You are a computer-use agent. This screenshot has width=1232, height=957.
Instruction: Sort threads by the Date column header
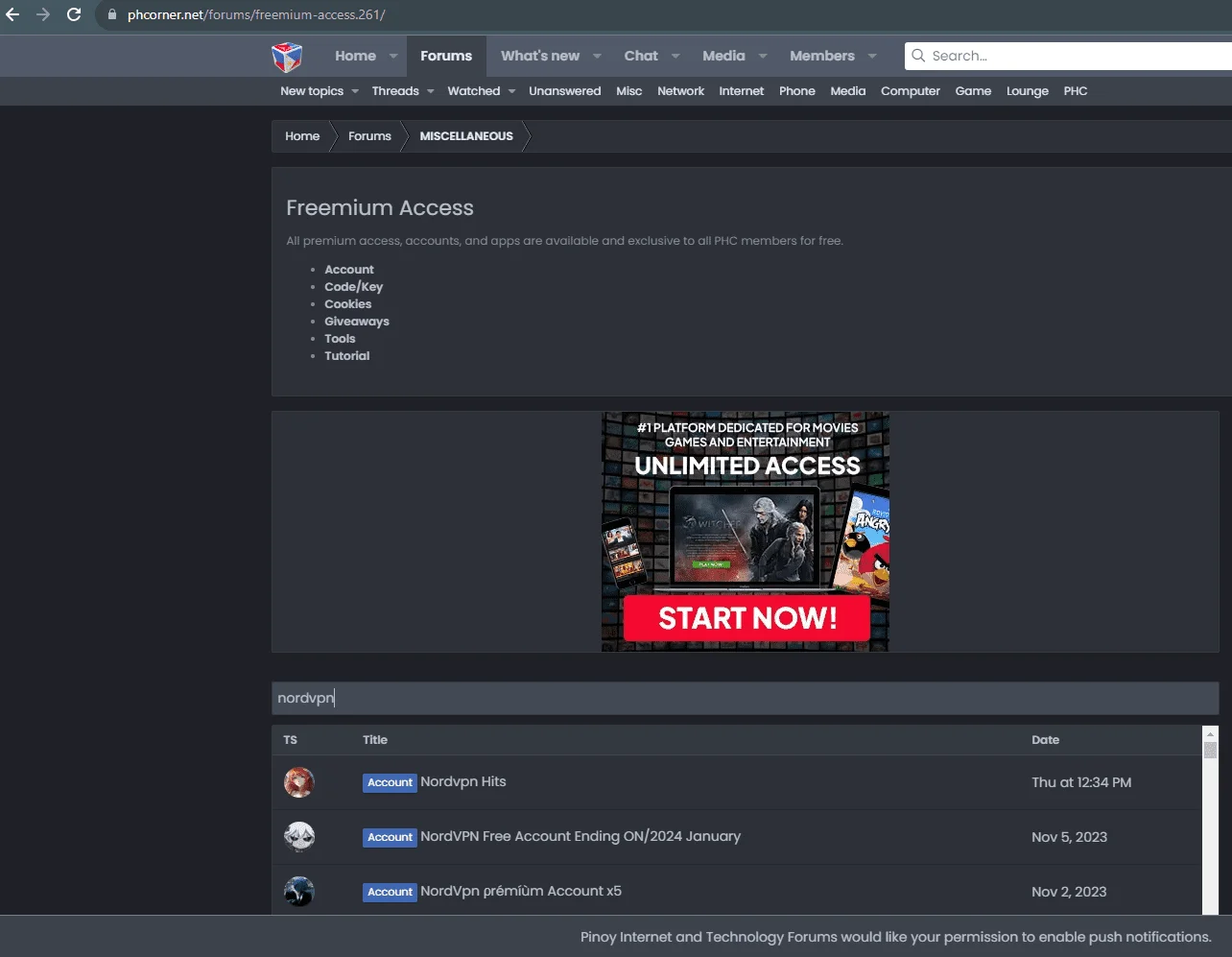pyautogui.click(x=1045, y=740)
